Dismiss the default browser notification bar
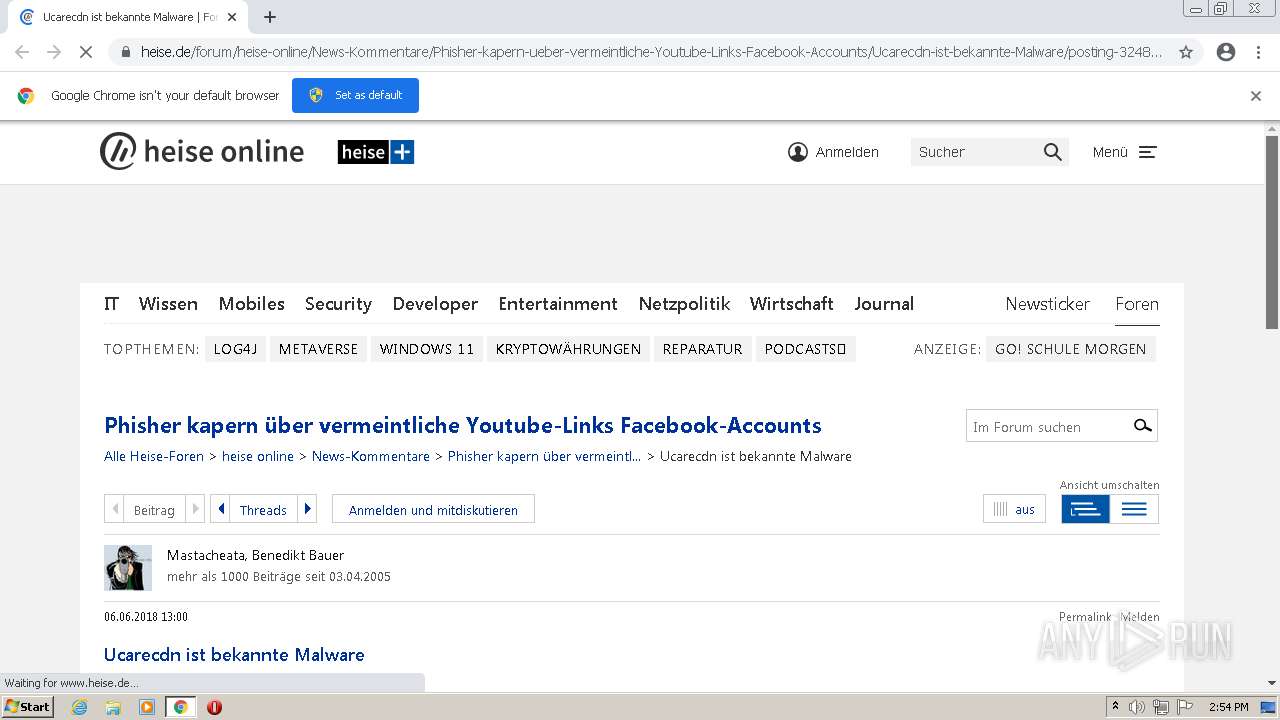1280x720 pixels. click(x=1256, y=96)
